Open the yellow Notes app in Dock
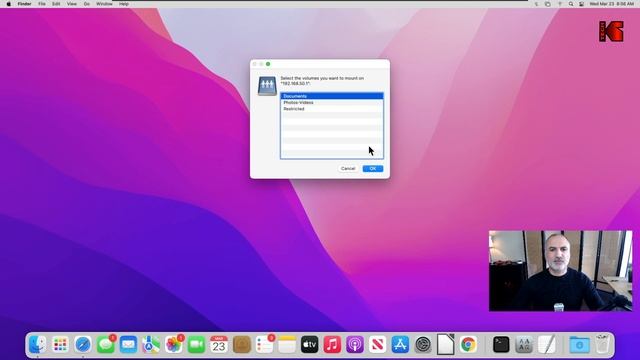Screen dimensions: 640x360 [x=287, y=344]
